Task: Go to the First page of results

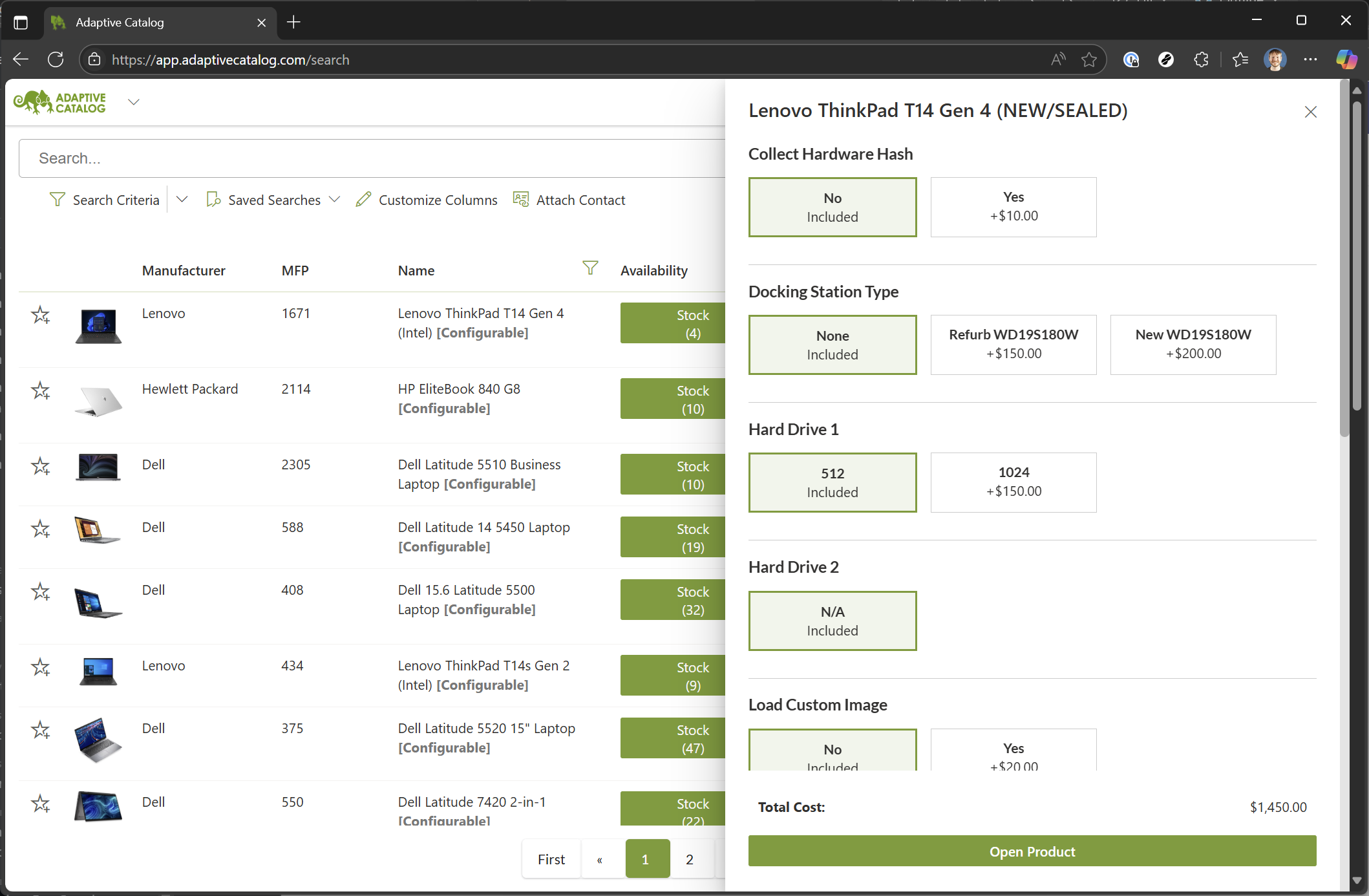Action: coord(551,859)
